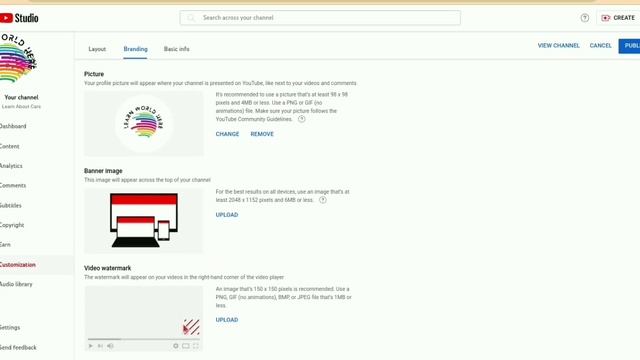Click the 'Banner image' section heading
640x360 pixels.
click(103, 171)
